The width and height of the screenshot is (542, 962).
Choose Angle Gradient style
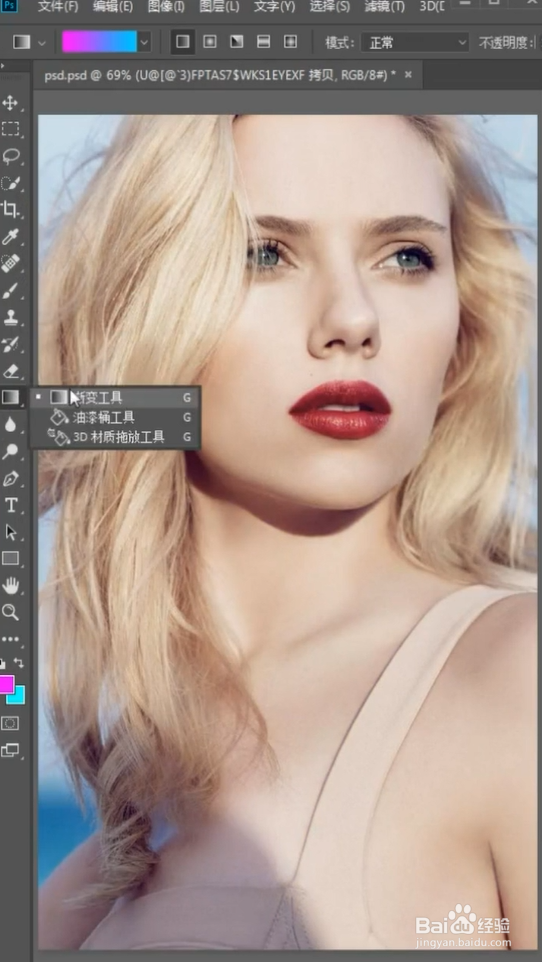point(236,42)
